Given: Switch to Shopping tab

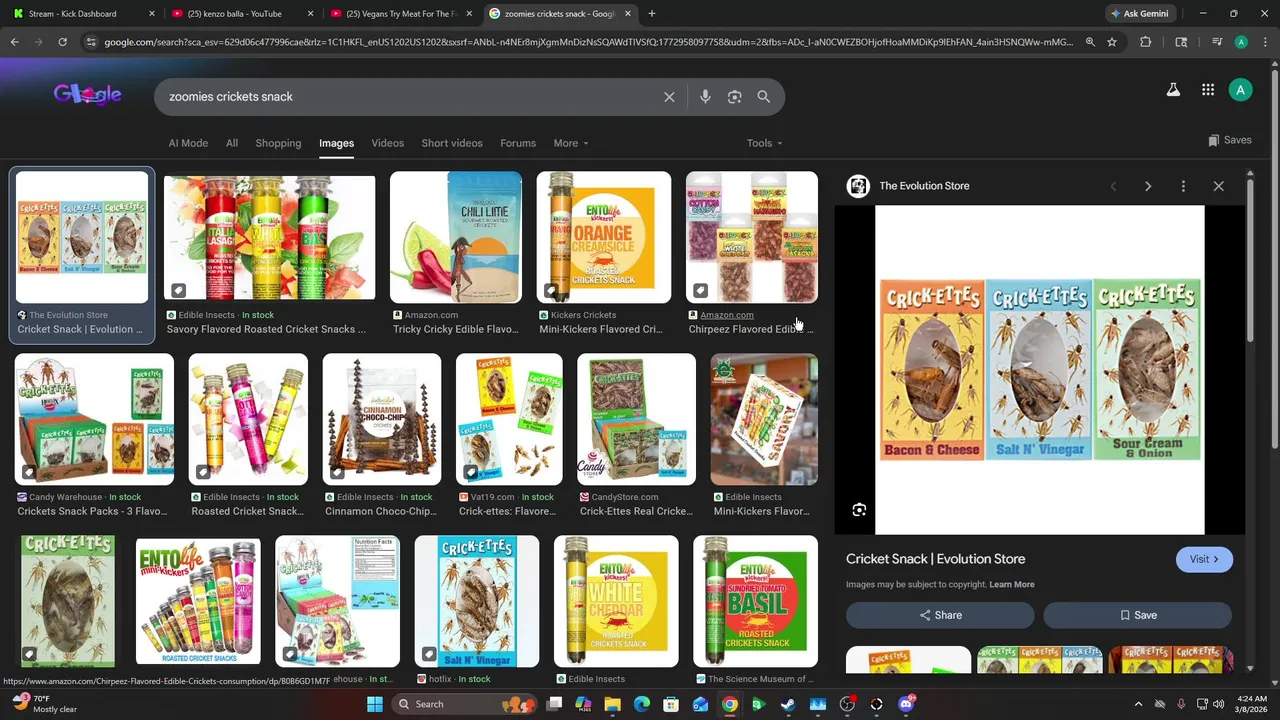Looking at the screenshot, I should pyautogui.click(x=278, y=143).
